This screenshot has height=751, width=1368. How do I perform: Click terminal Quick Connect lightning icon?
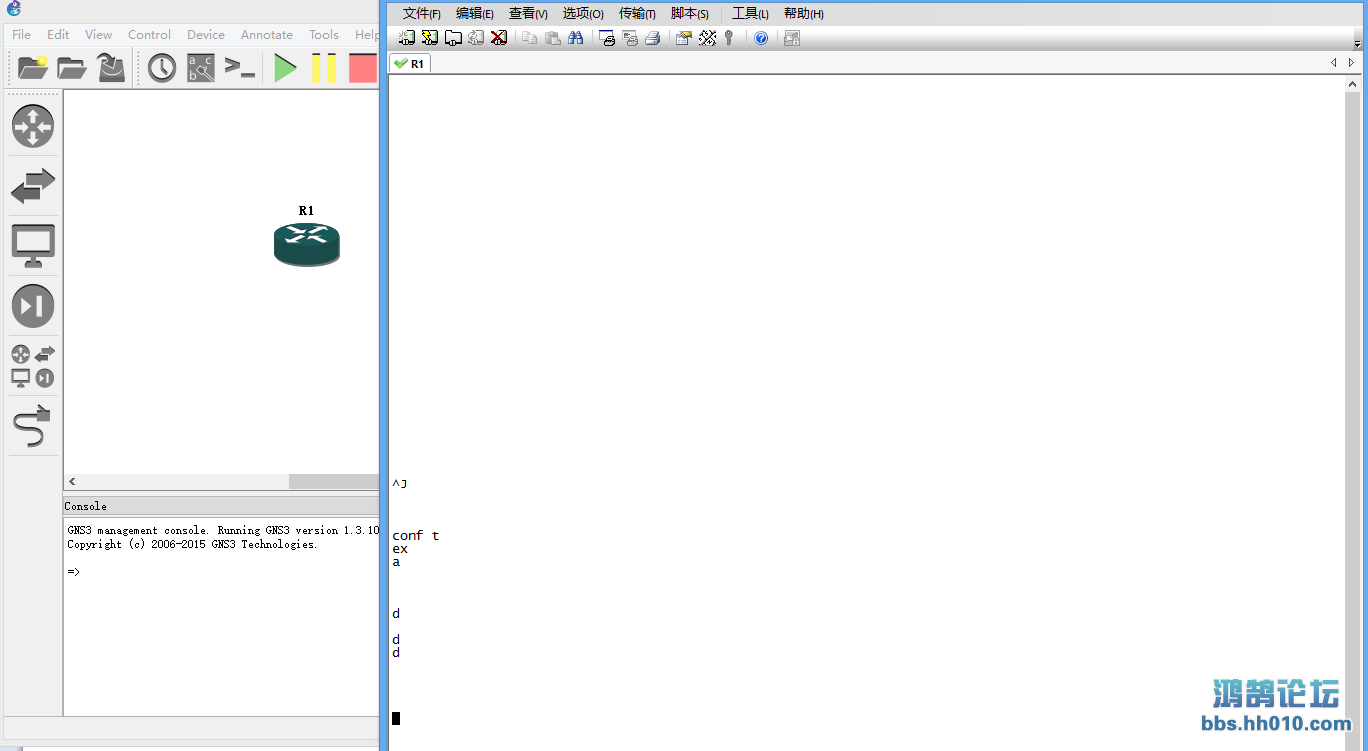click(430, 38)
